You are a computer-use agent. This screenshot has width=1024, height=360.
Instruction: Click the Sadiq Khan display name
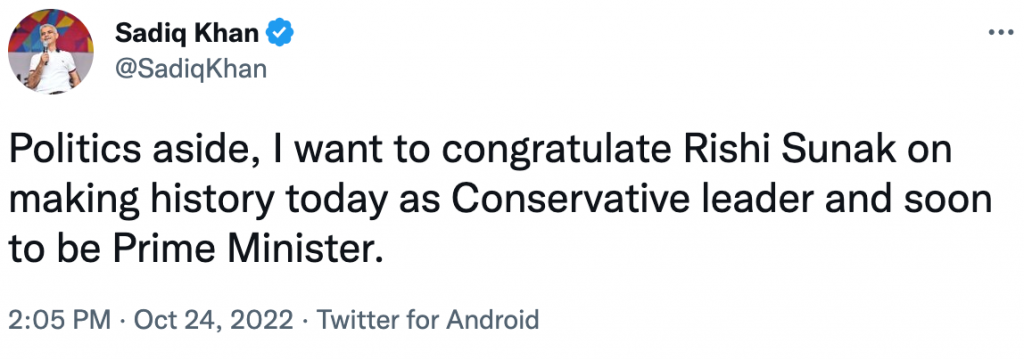point(187,33)
